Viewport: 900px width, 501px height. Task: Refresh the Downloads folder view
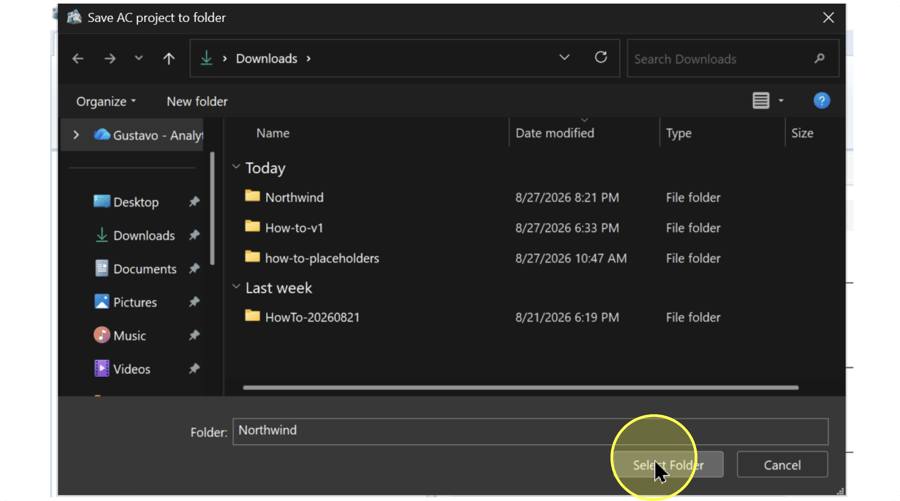pos(601,57)
